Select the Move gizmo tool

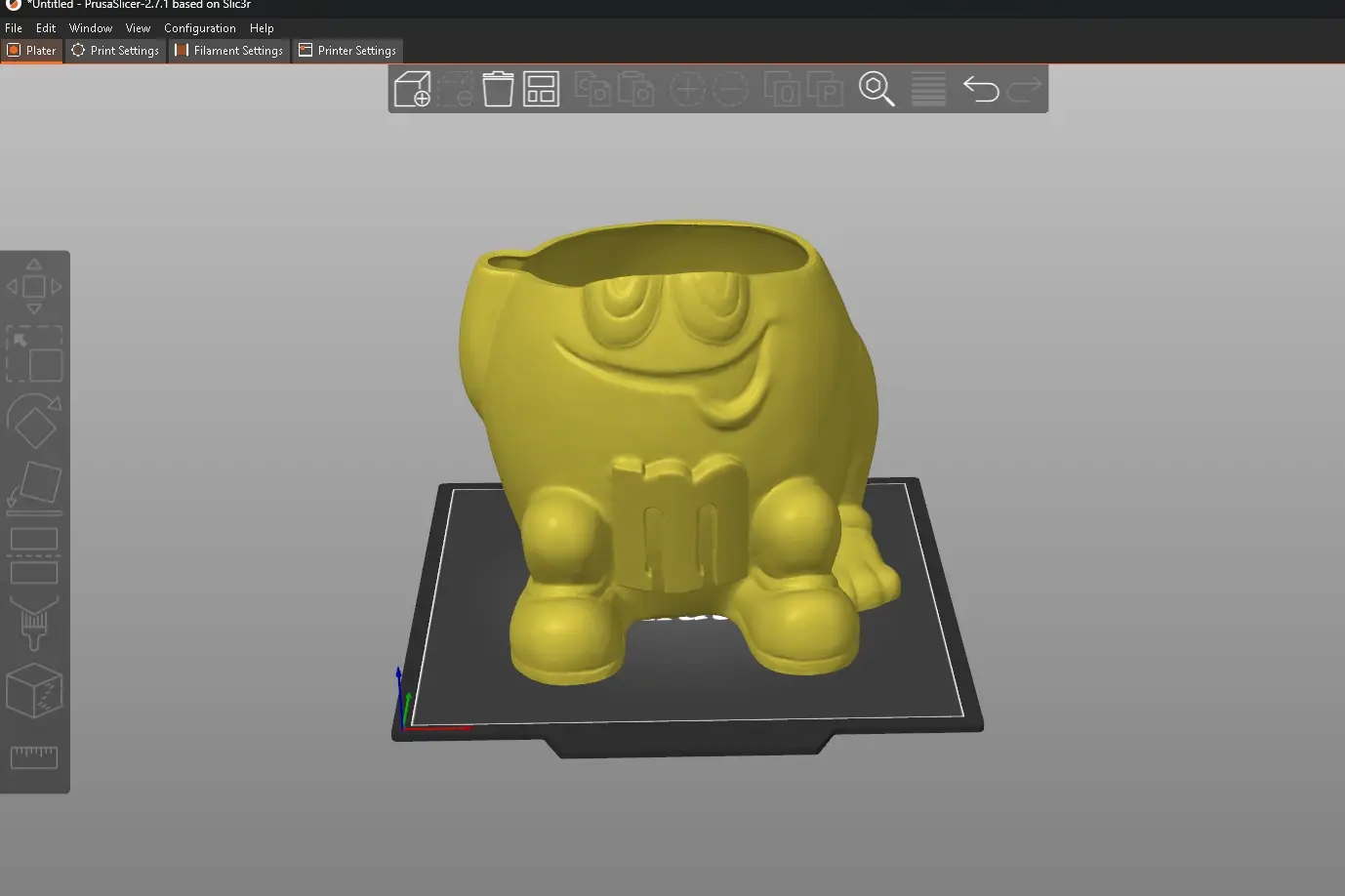[x=34, y=286]
